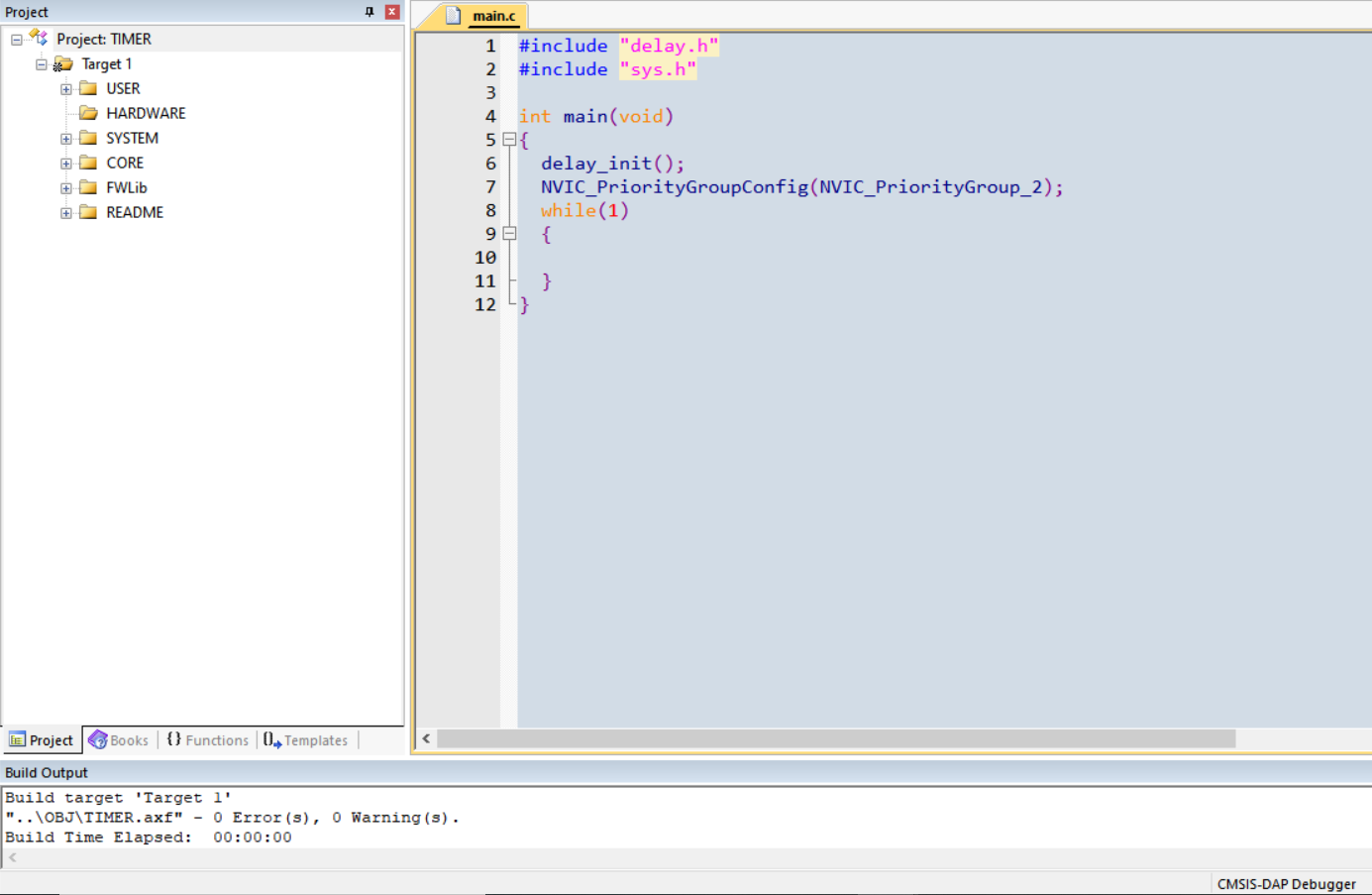Select the HARDWARE tree label
The width and height of the screenshot is (1372, 895).
click(146, 113)
